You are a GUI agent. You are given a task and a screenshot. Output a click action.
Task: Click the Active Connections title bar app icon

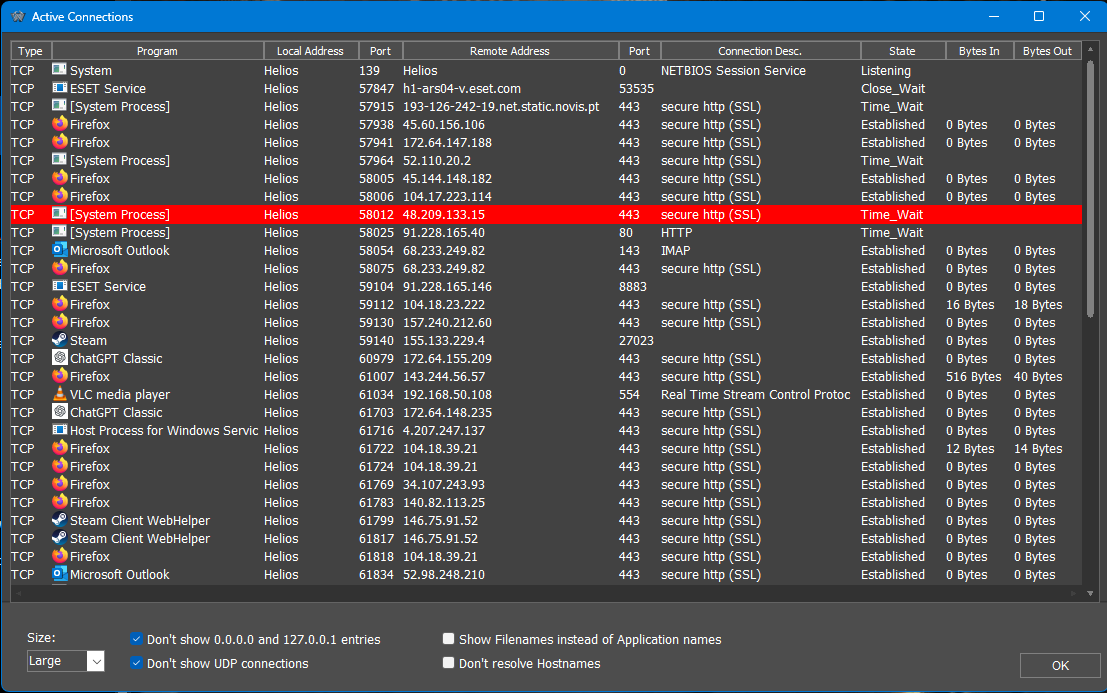pos(18,16)
